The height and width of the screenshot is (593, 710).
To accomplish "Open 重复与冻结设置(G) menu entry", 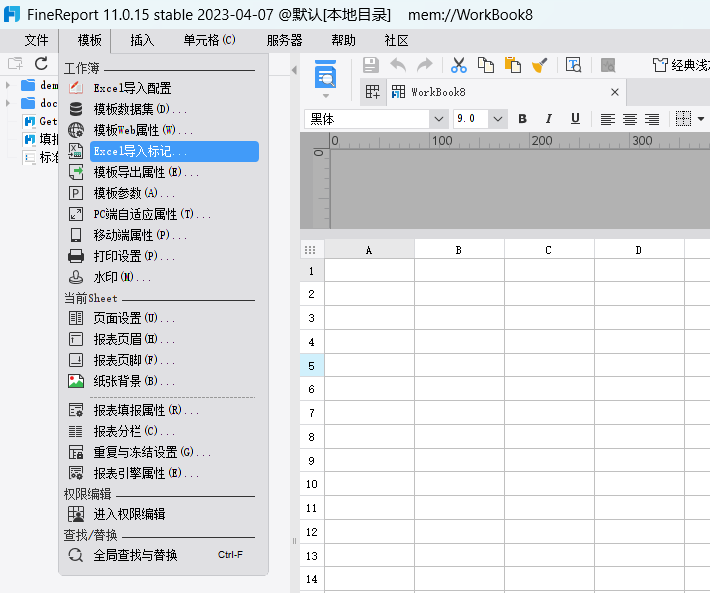I will (x=163, y=452).
